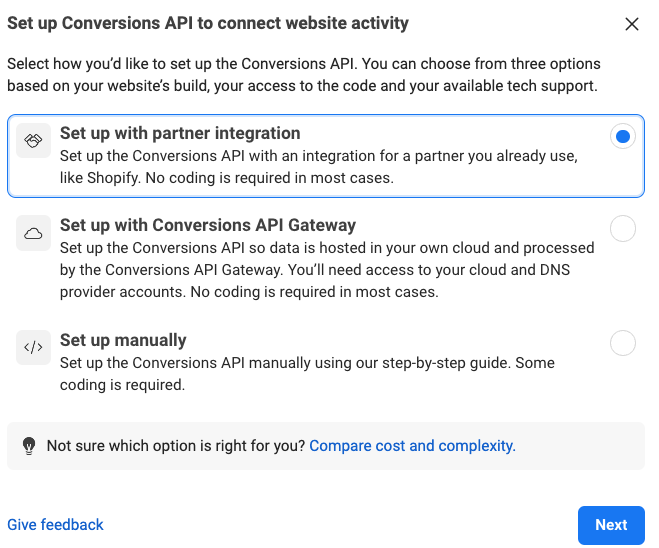The width and height of the screenshot is (659, 548).
Task: Click the Set up with Conversions API Gateway heading
Action: coord(208,225)
